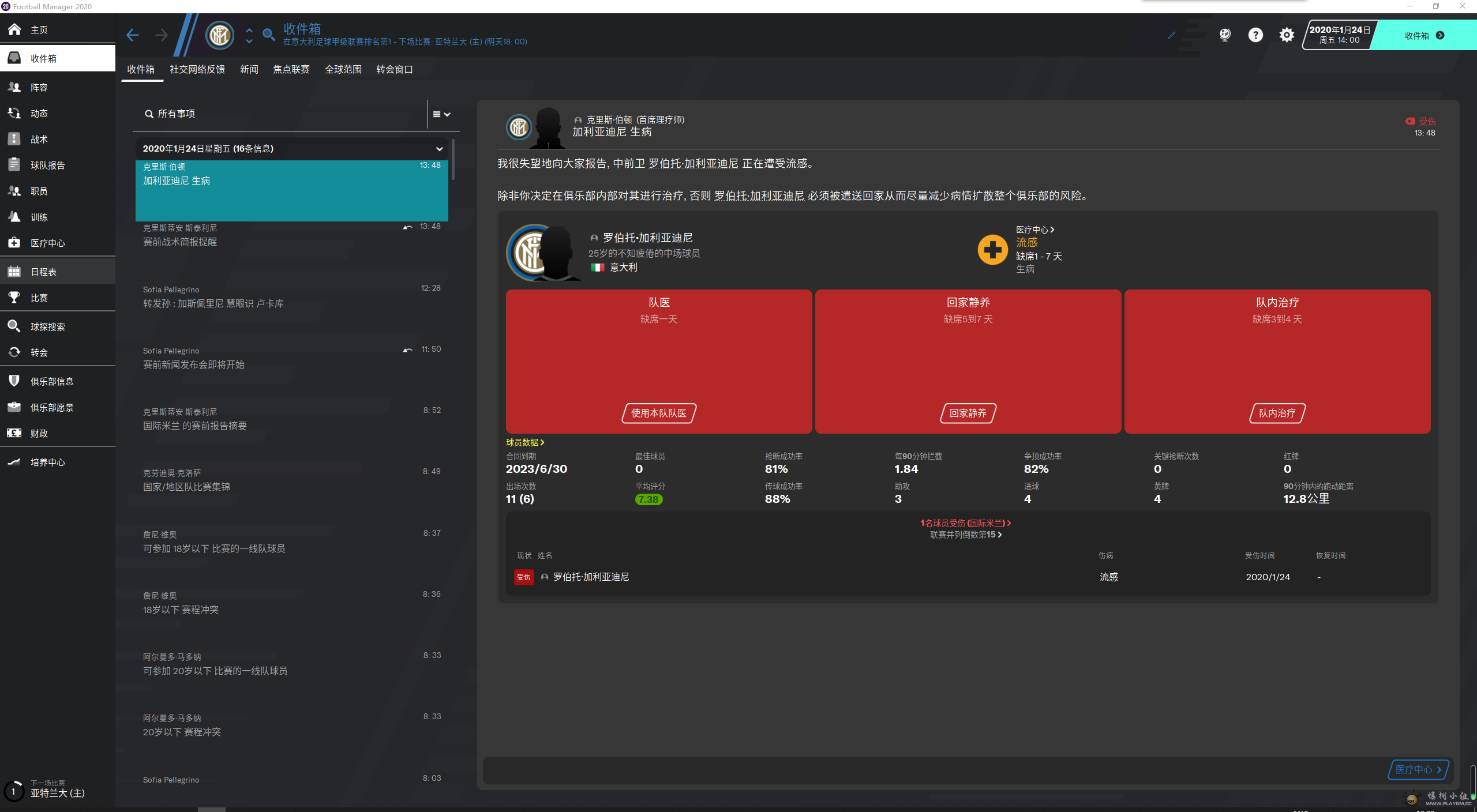The width and height of the screenshot is (1477, 812).
Task: Click the player name 罗伯托·加利亚迪尼 header
Action: tap(648, 238)
